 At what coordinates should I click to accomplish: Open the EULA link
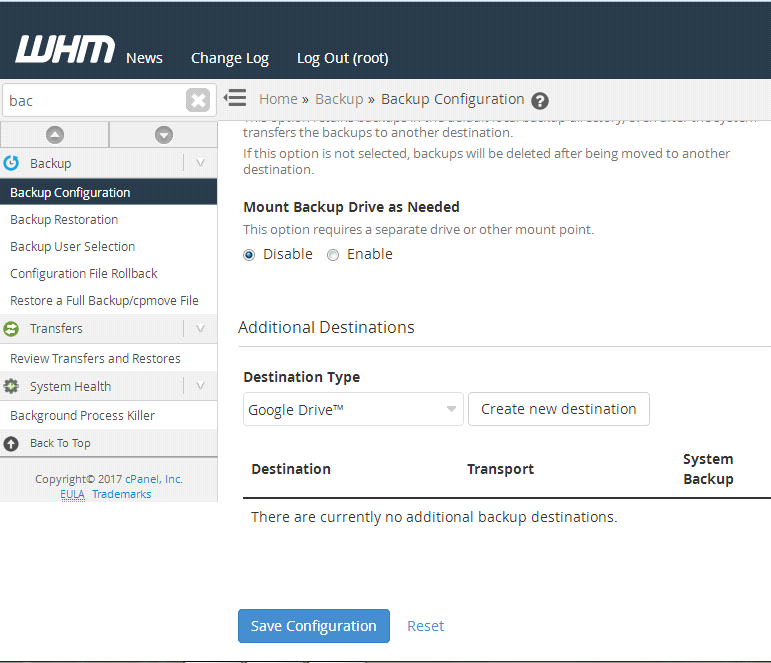click(72, 494)
